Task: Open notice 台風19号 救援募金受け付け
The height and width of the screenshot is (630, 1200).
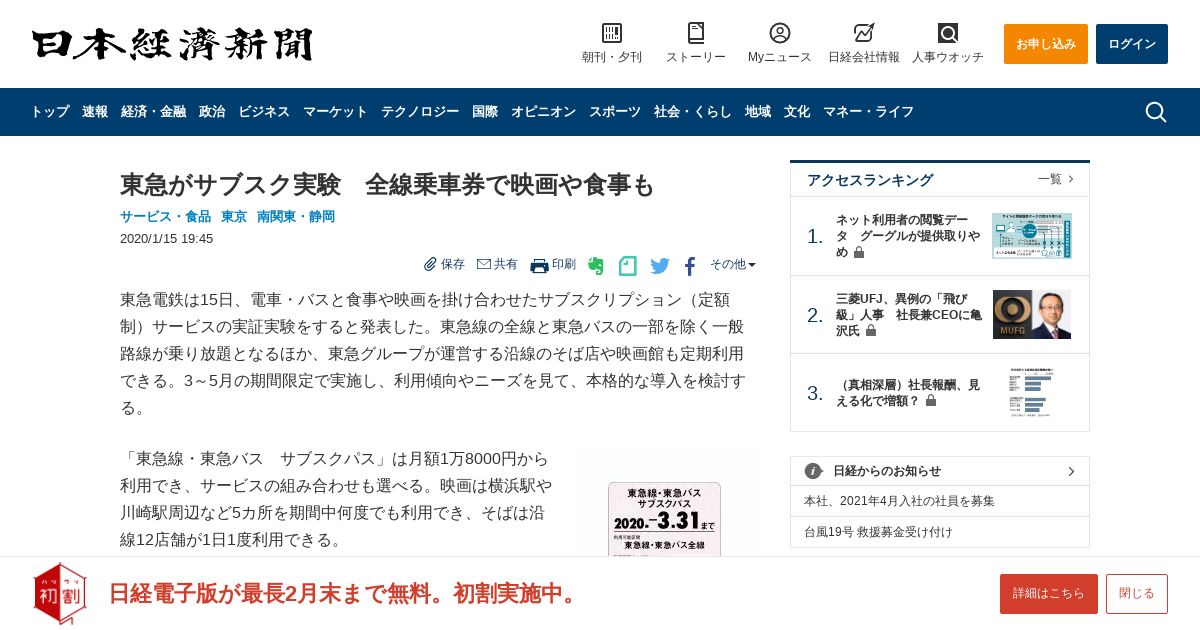Action: pos(878,532)
